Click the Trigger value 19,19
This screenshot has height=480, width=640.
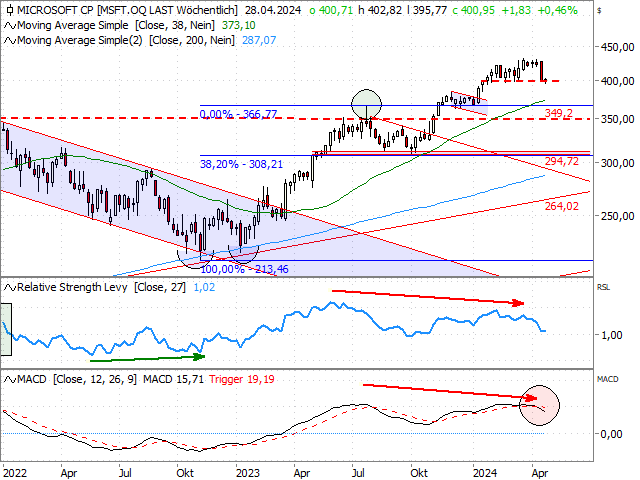pyautogui.click(x=261, y=380)
